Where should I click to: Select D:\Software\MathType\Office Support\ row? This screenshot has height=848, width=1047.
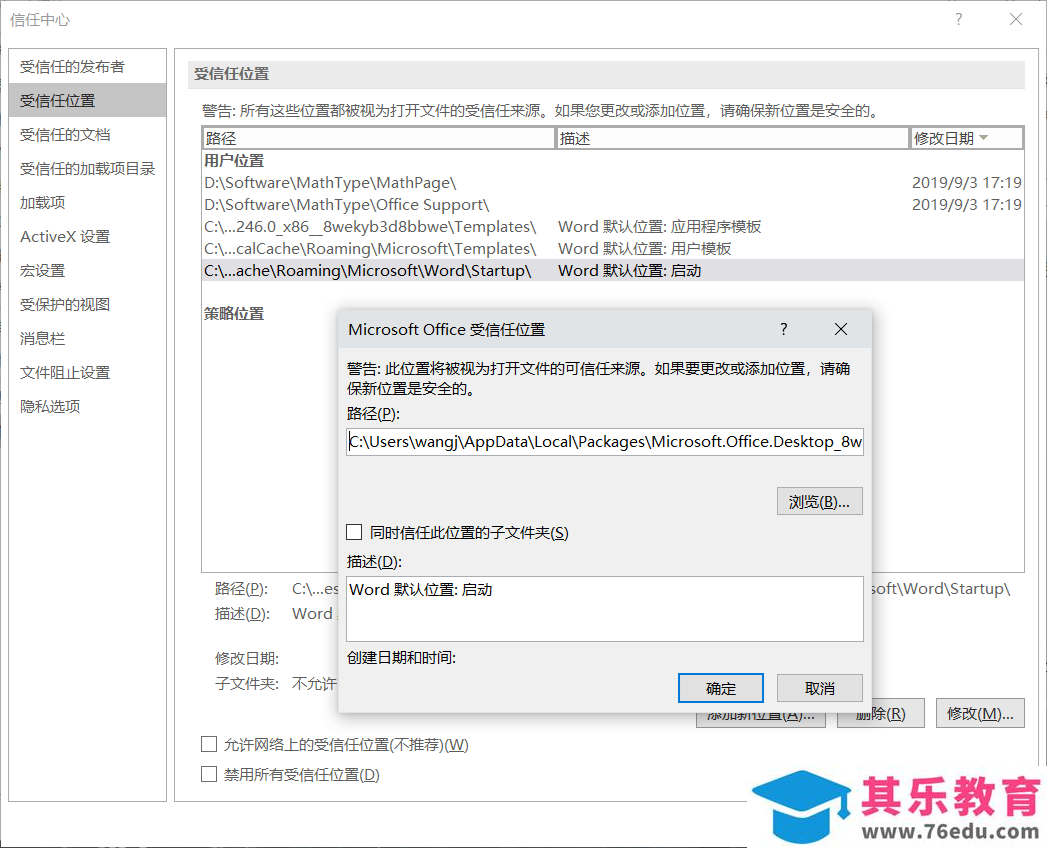click(612, 204)
